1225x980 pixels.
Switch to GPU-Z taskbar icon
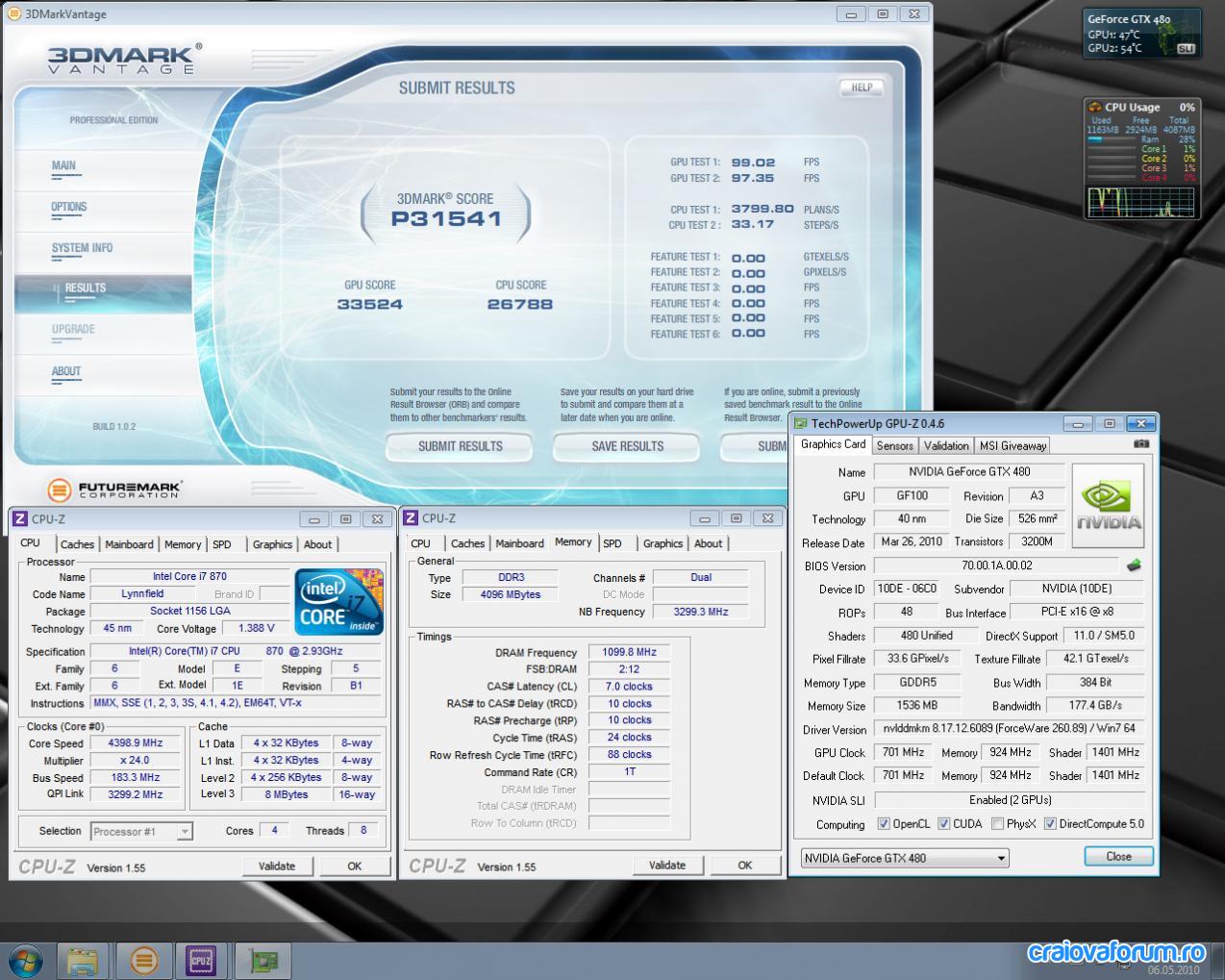click(262, 960)
